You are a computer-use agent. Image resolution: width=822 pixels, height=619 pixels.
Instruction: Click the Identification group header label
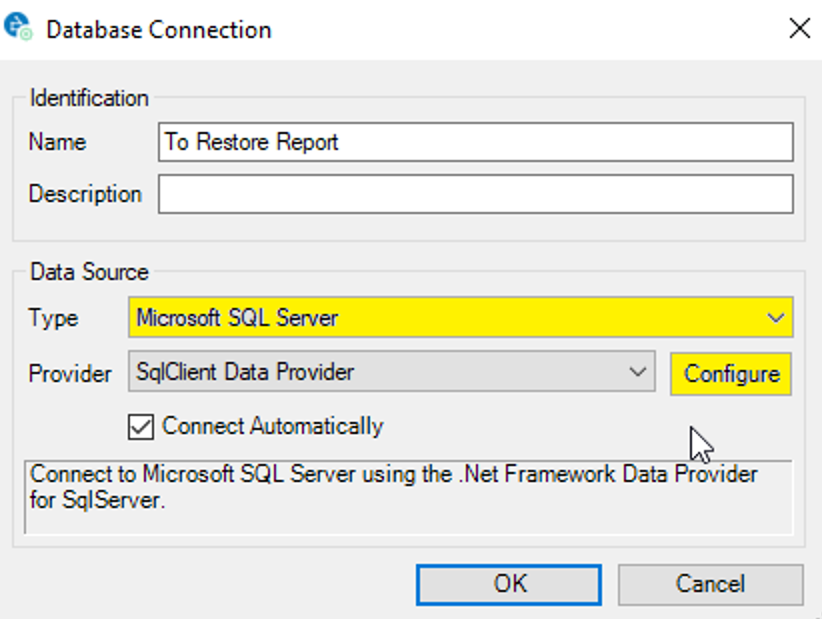[89, 98]
